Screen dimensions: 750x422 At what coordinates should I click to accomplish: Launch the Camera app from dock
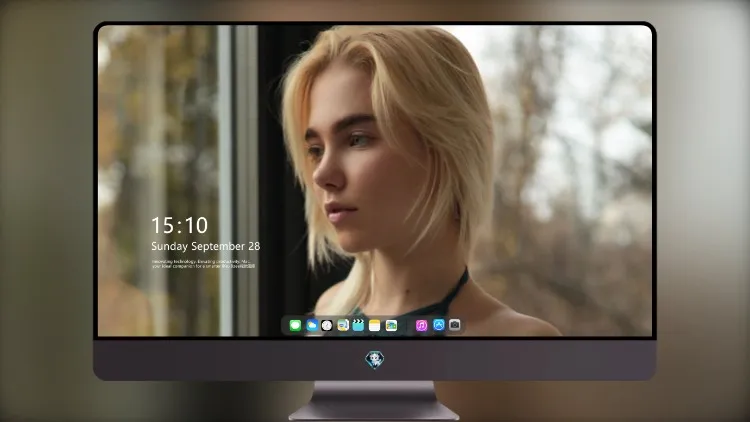455,325
